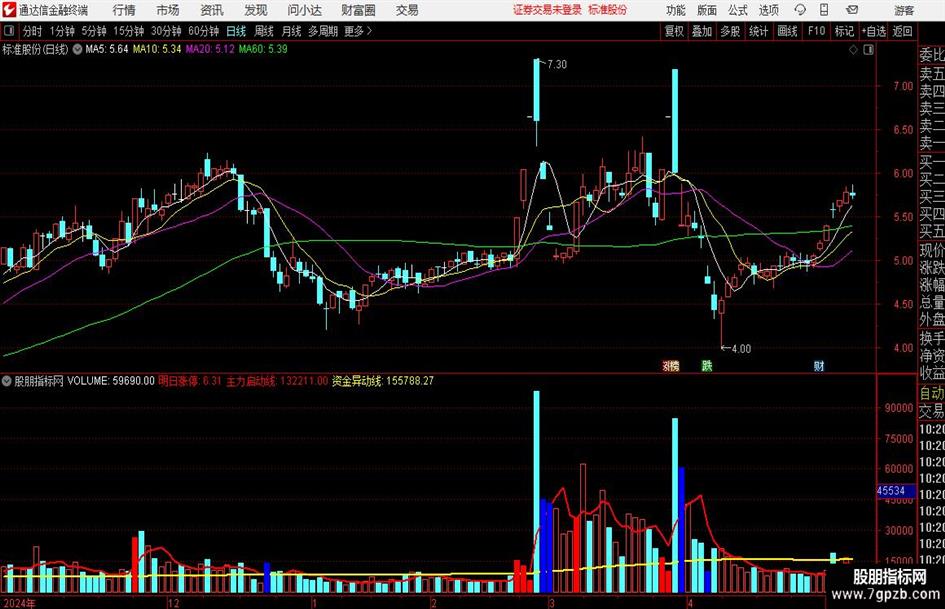Click the 叠加 overlay button

click(x=702, y=31)
